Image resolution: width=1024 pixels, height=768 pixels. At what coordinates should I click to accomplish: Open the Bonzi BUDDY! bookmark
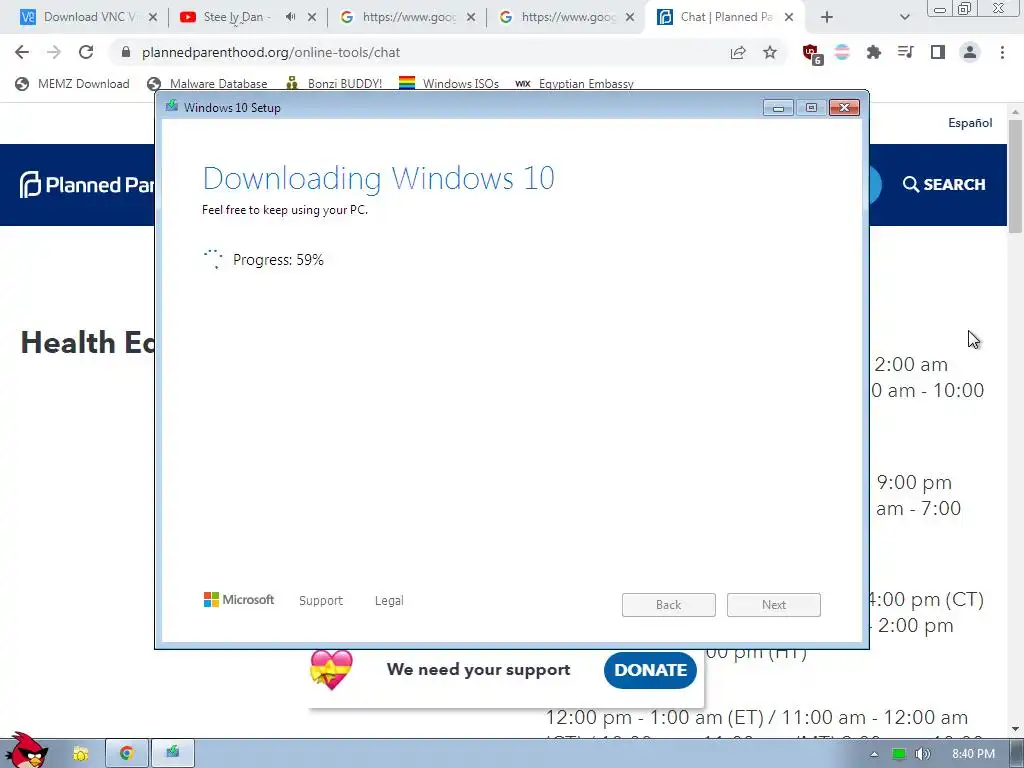click(334, 84)
